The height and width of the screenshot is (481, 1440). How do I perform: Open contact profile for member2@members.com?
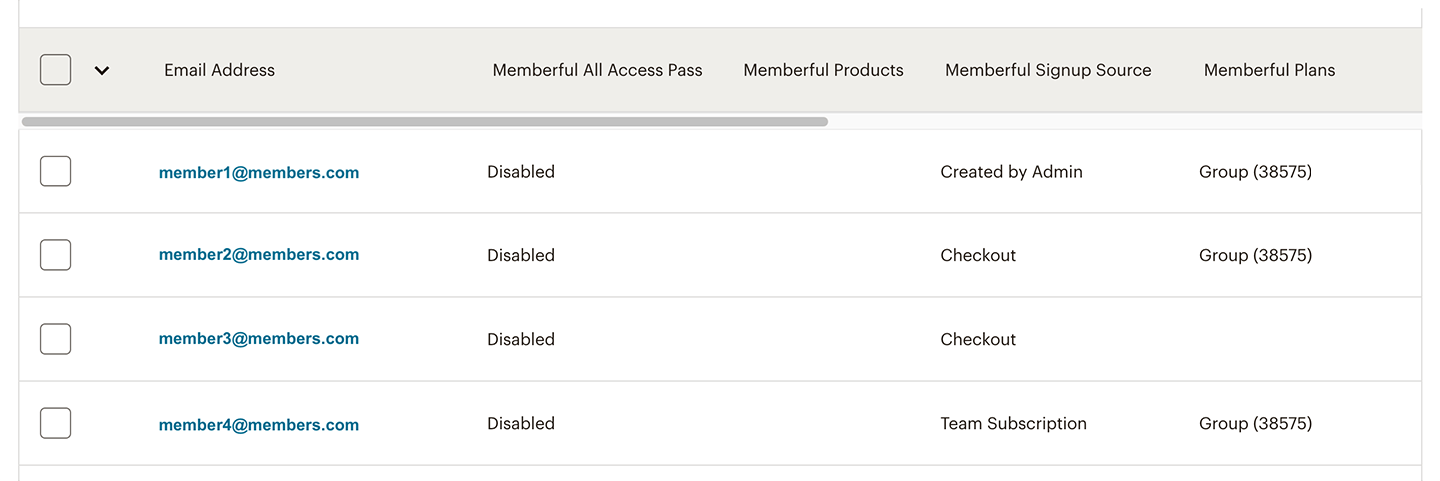[258, 255]
